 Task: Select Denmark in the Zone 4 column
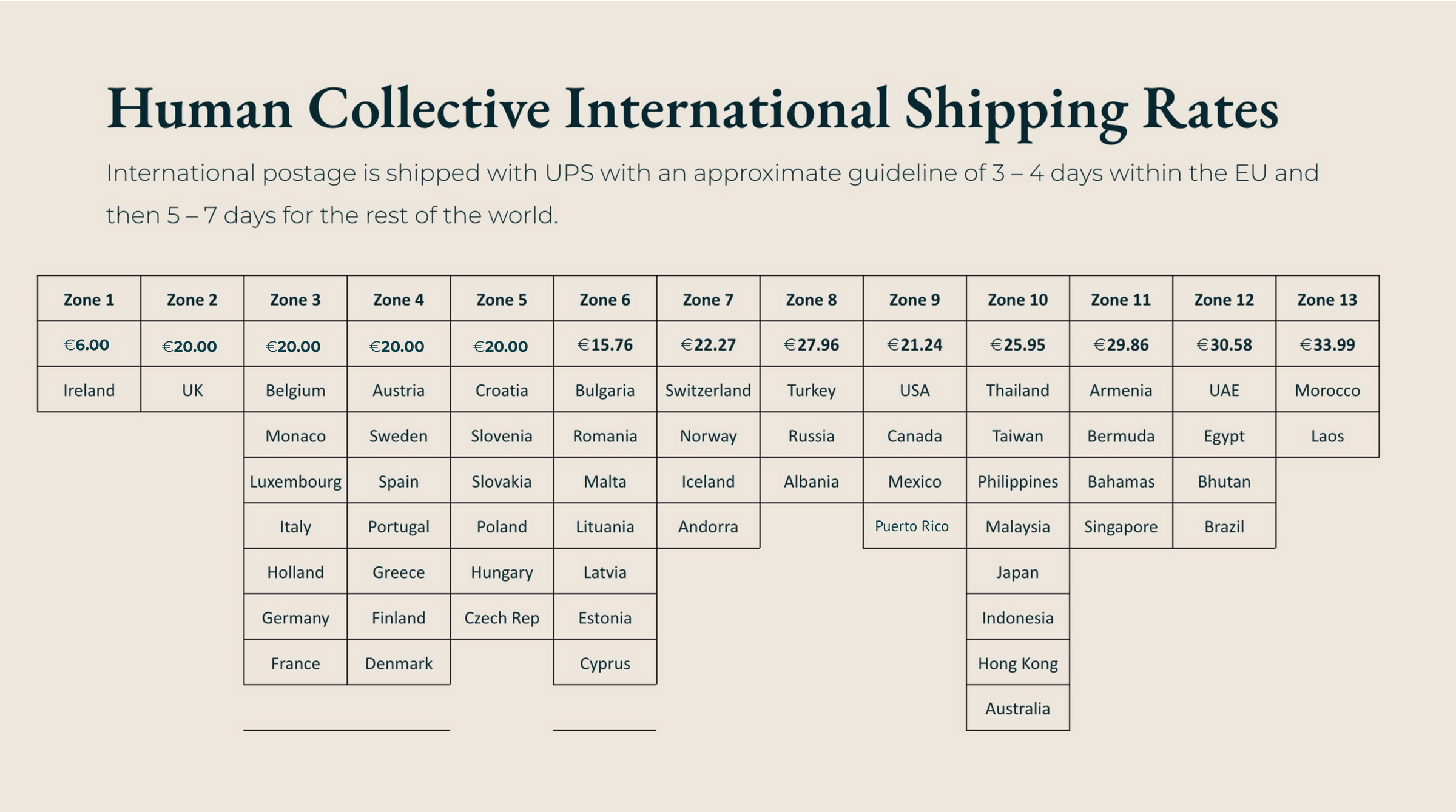point(399,663)
